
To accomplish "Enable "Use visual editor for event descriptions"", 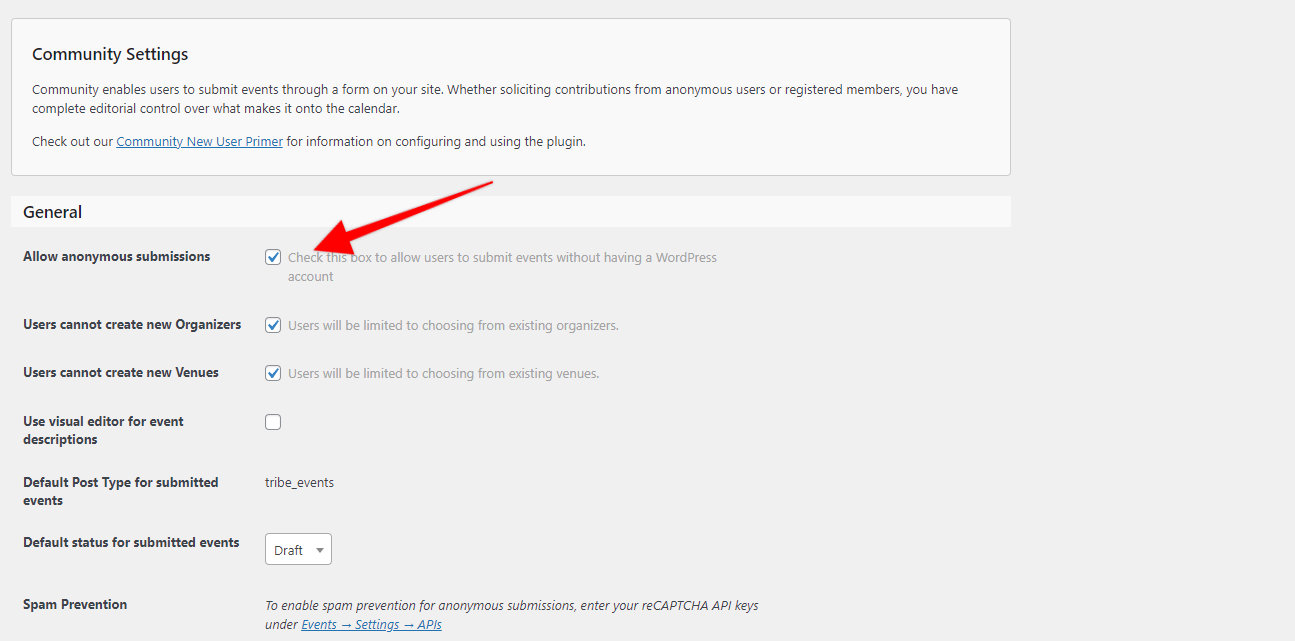I will point(273,421).
